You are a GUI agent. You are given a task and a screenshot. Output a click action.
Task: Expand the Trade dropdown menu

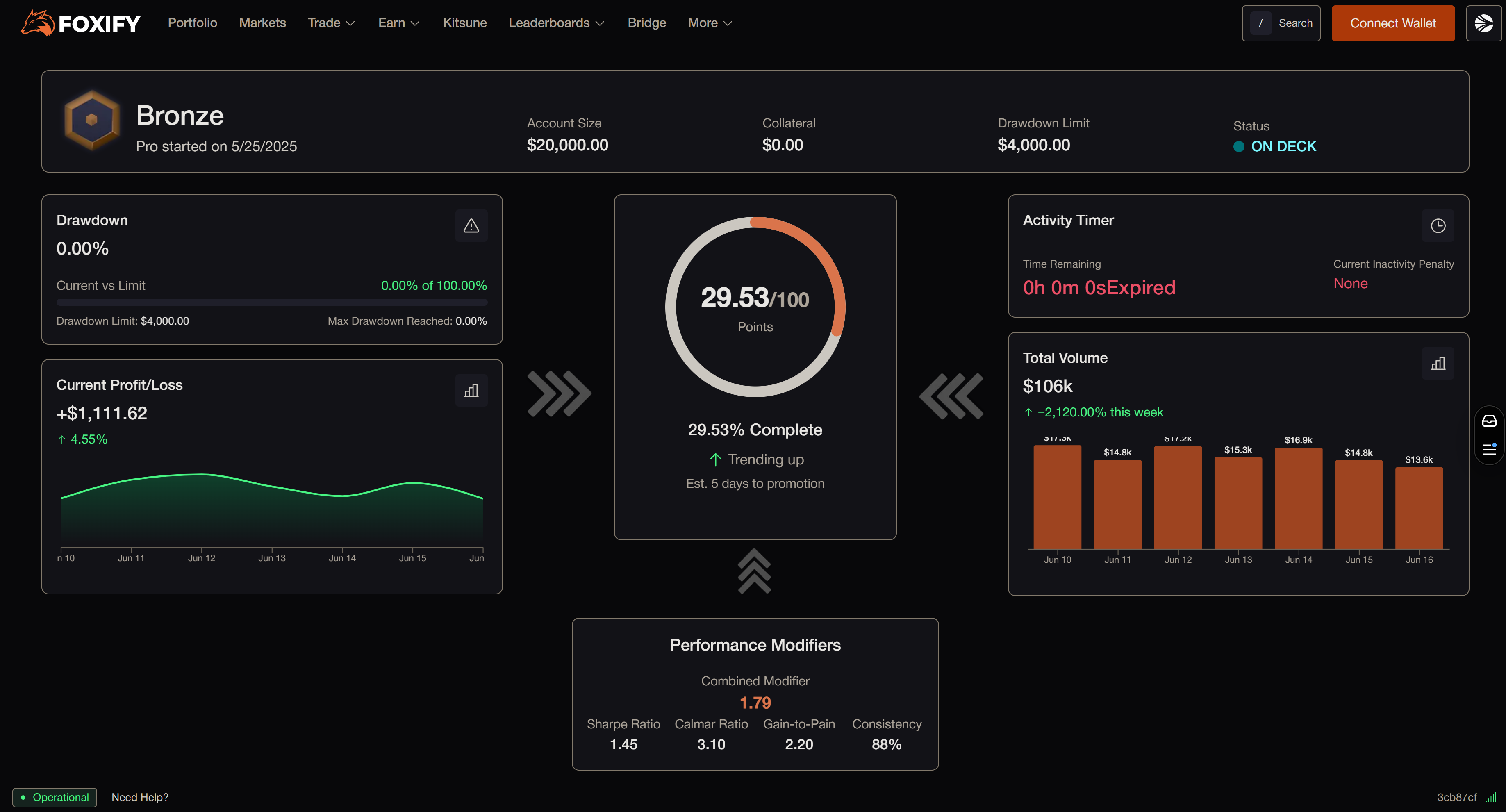click(x=331, y=23)
